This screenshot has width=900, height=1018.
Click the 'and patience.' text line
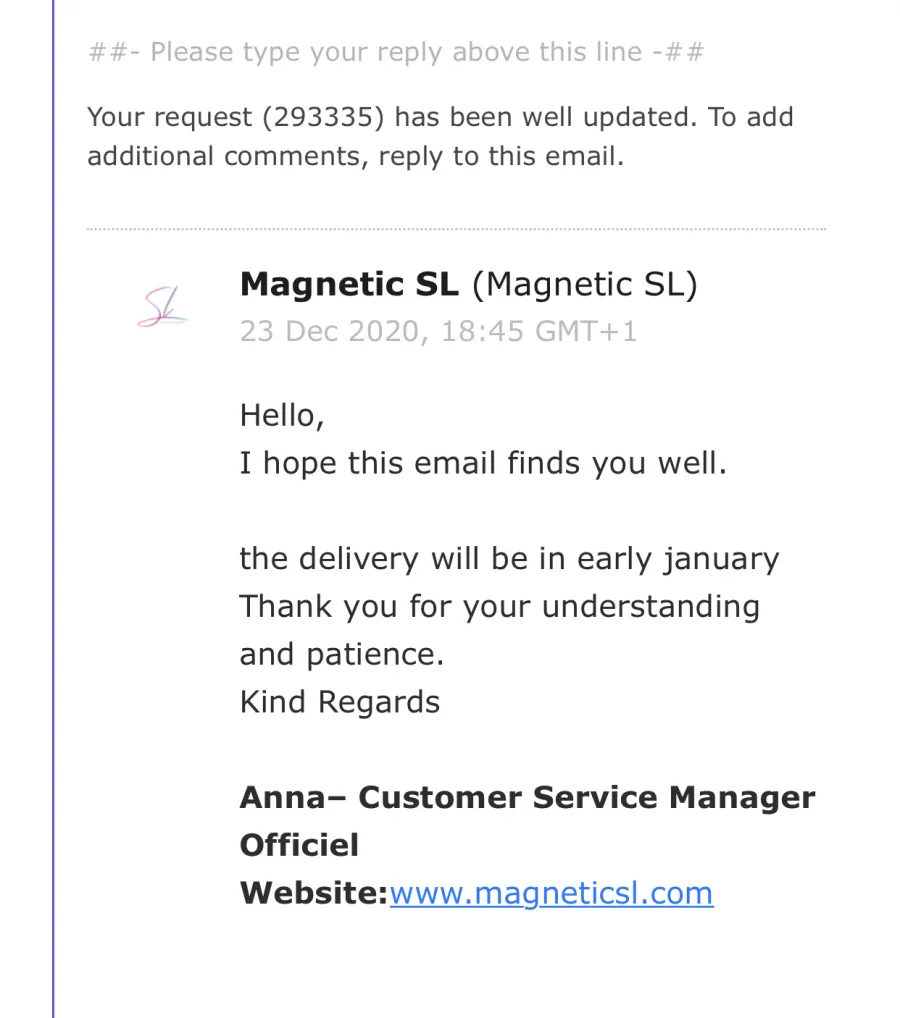coord(342,654)
